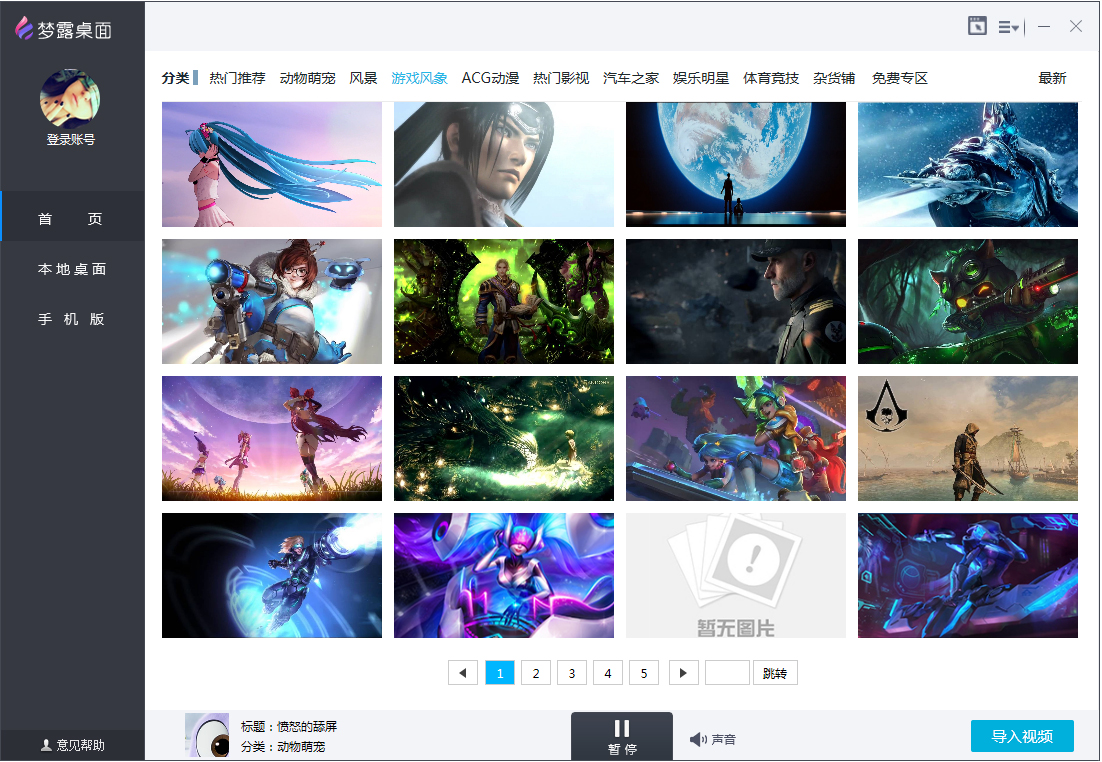
Task: Click the page number input before 跳转
Action: (x=728, y=672)
